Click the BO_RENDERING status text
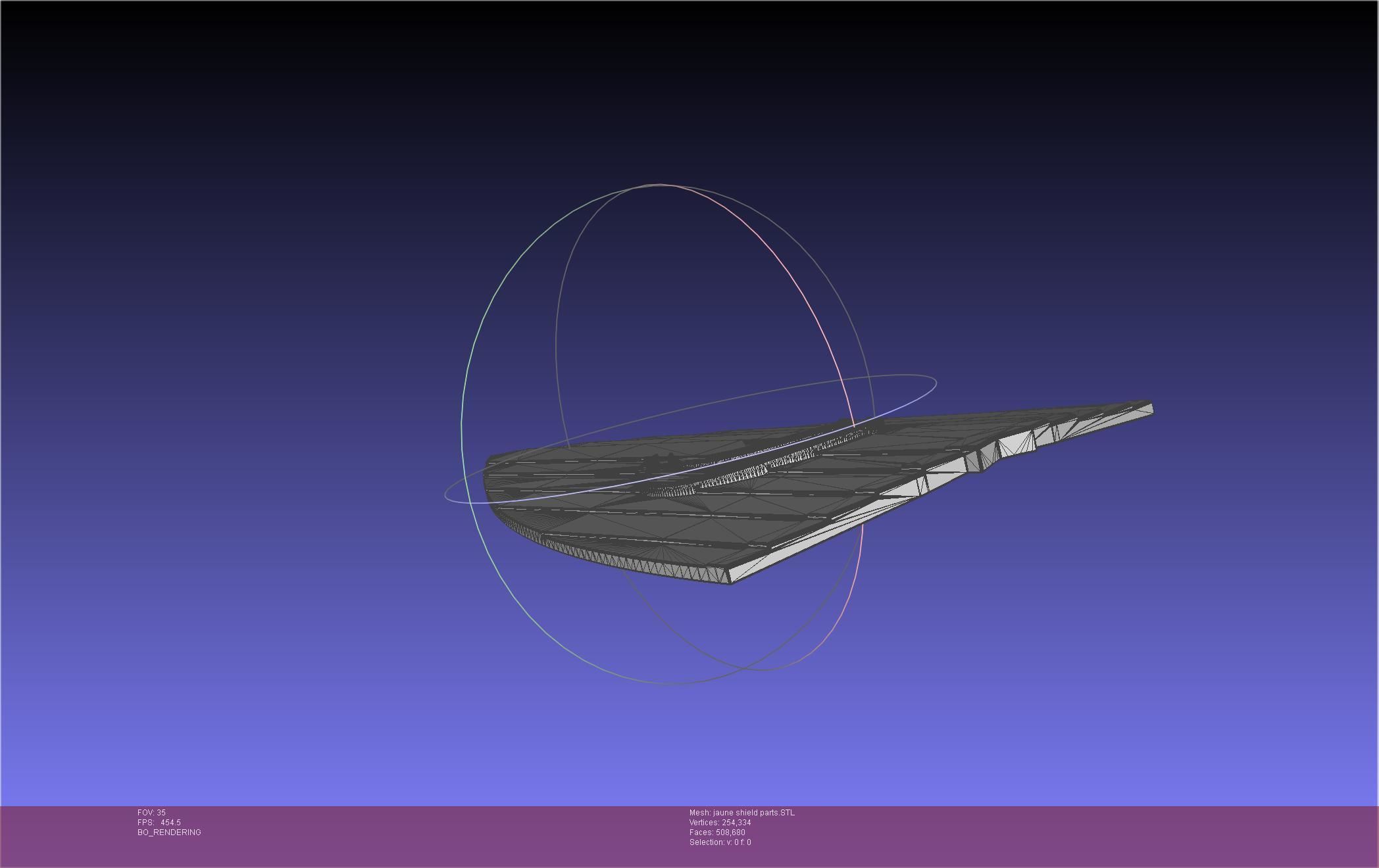Image resolution: width=1379 pixels, height=868 pixels. 169,832
